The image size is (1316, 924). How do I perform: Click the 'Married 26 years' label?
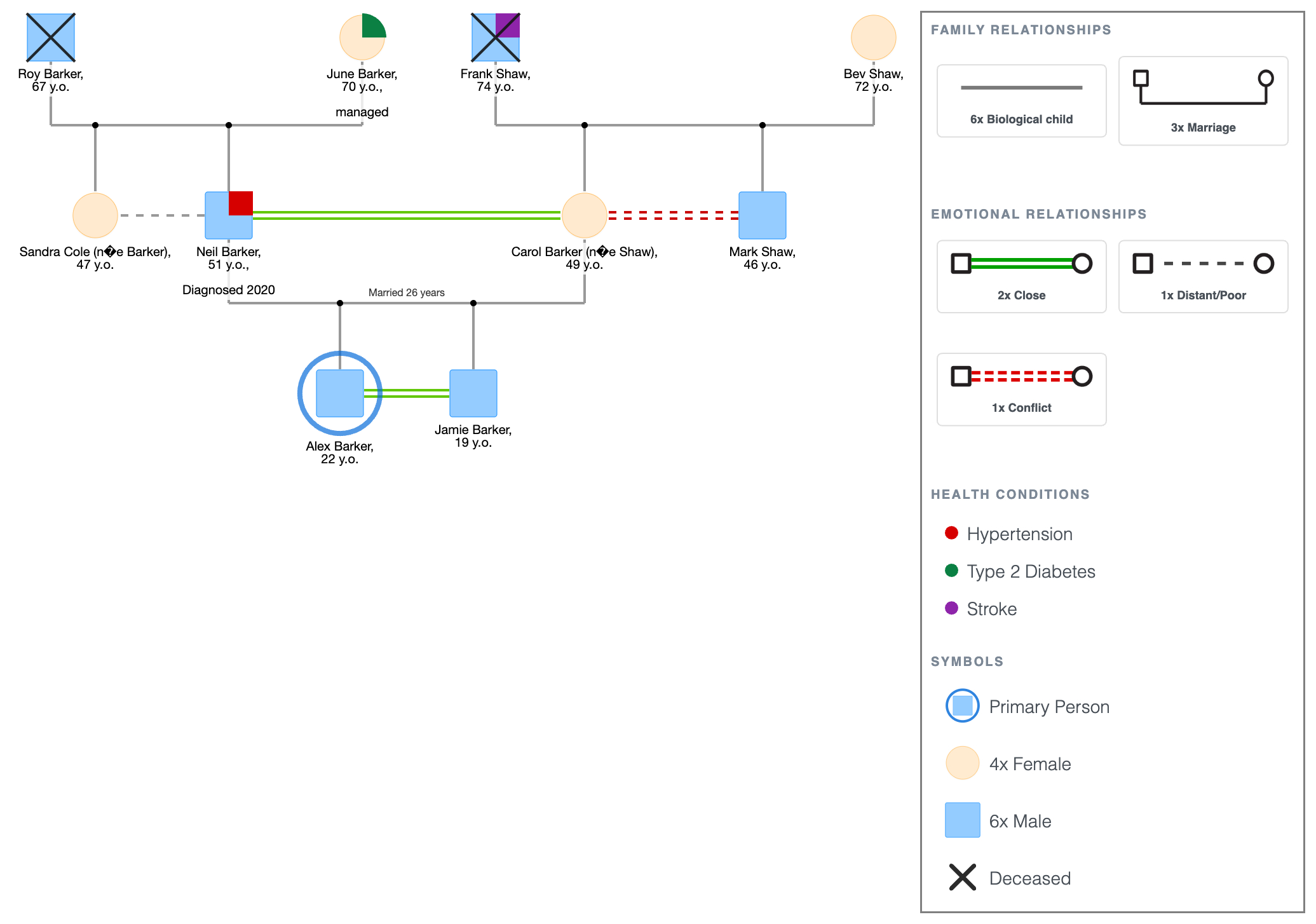pyautogui.click(x=407, y=292)
